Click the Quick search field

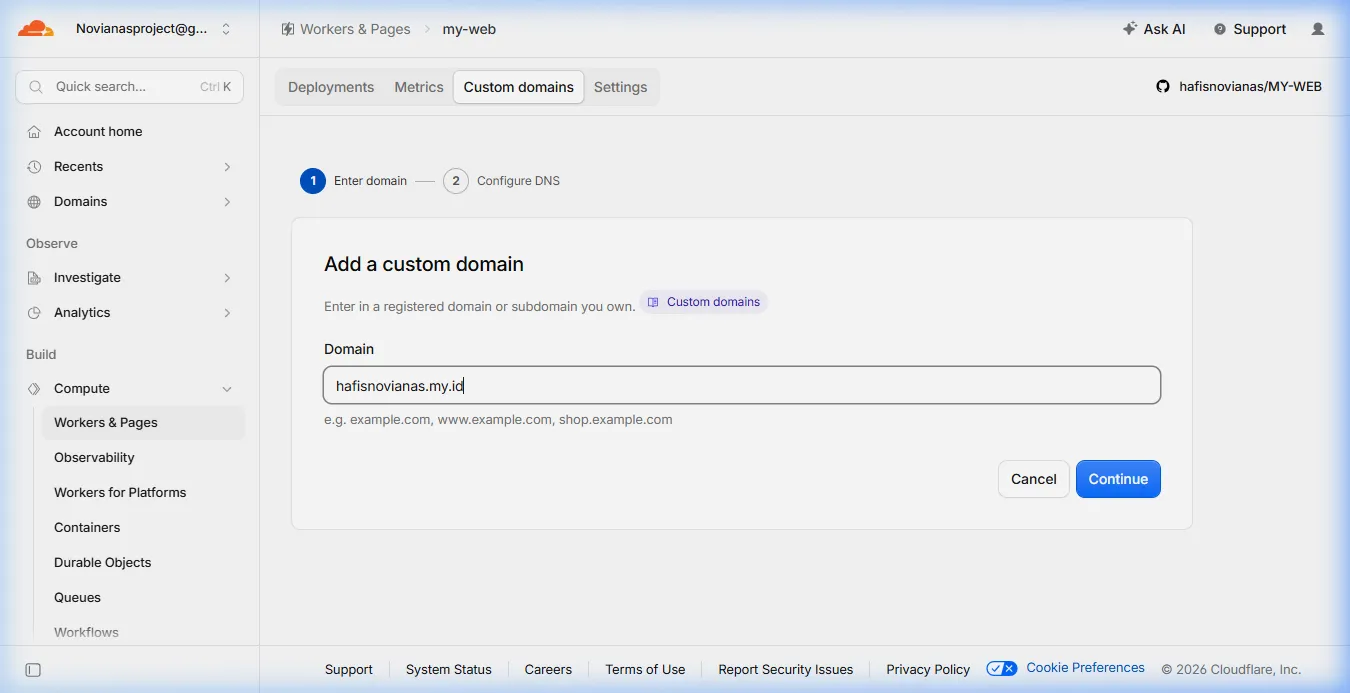(129, 87)
